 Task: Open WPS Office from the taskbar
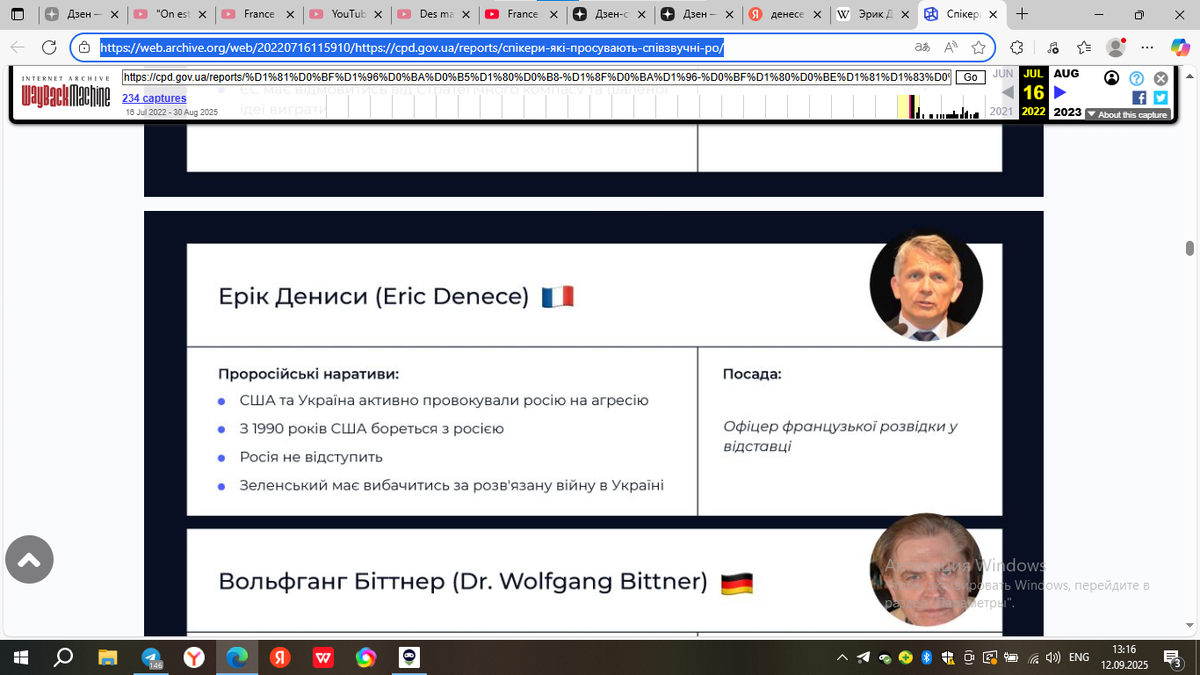pos(323,657)
